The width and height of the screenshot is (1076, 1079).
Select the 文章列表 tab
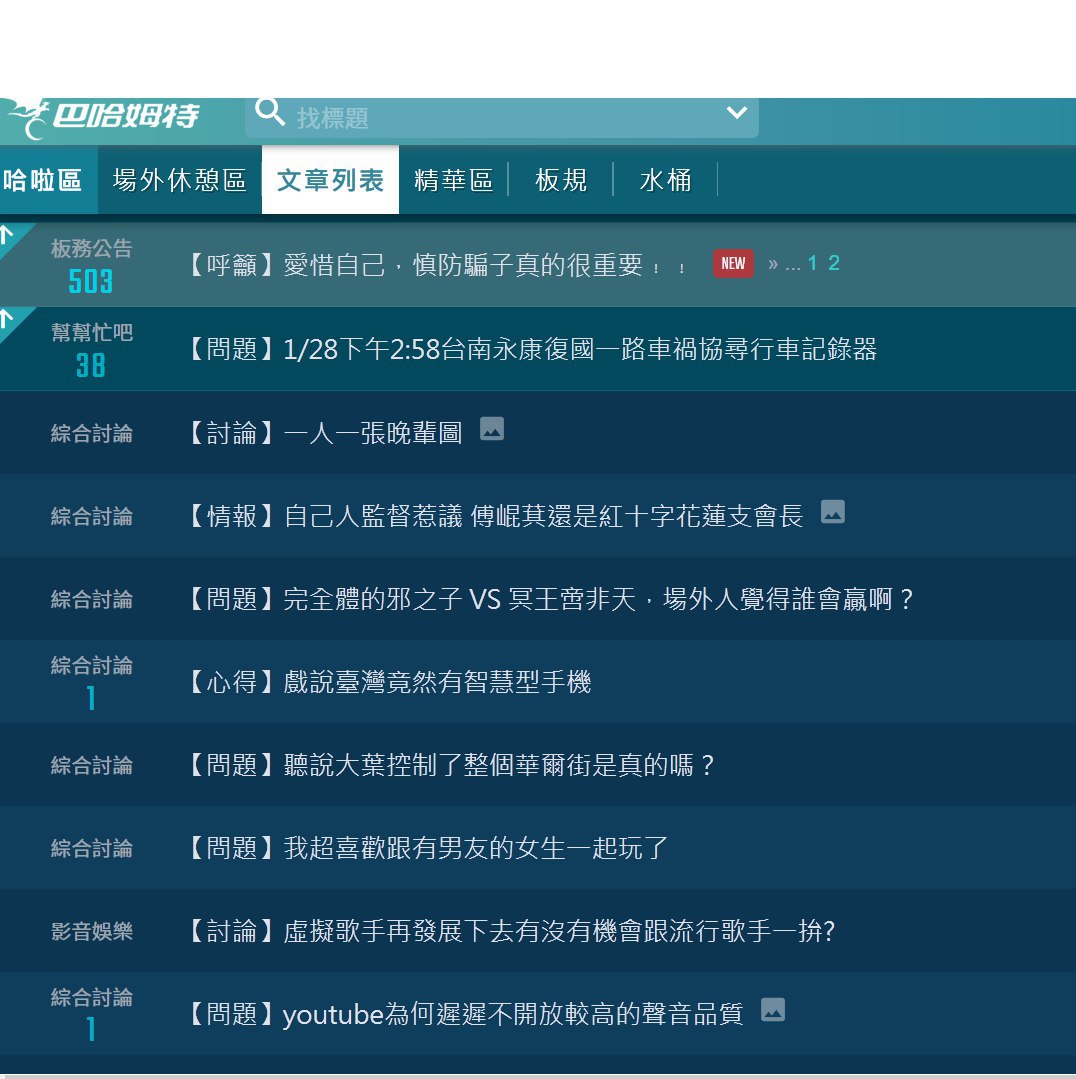click(x=330, y=180)
